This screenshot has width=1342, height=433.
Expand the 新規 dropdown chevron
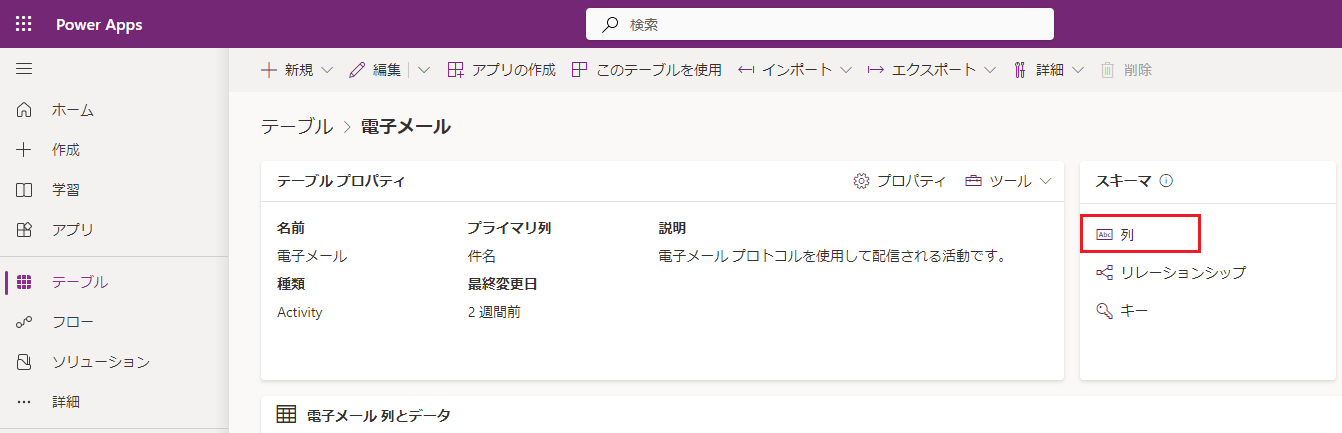pyautogui.click(x=327, y=70)
